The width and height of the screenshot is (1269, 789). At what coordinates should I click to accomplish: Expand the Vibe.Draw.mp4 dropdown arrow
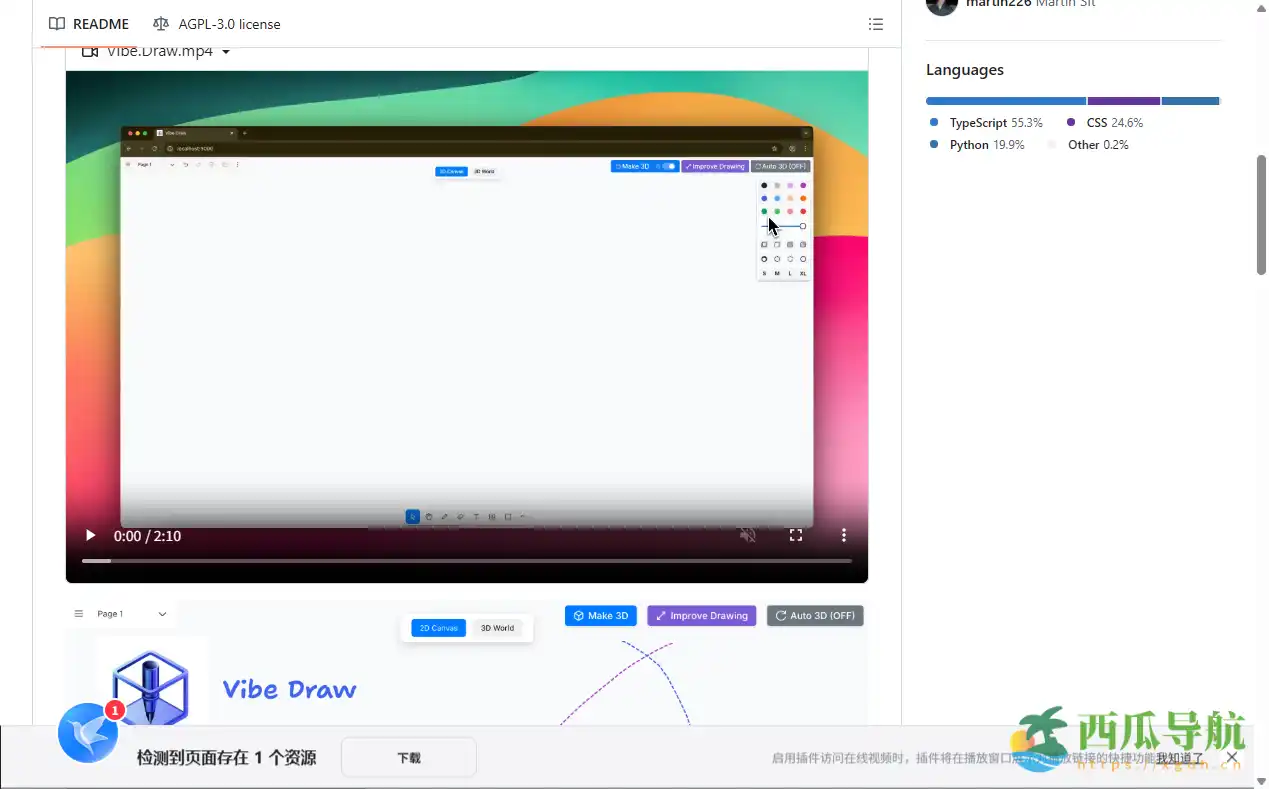[x=226, y=52]
